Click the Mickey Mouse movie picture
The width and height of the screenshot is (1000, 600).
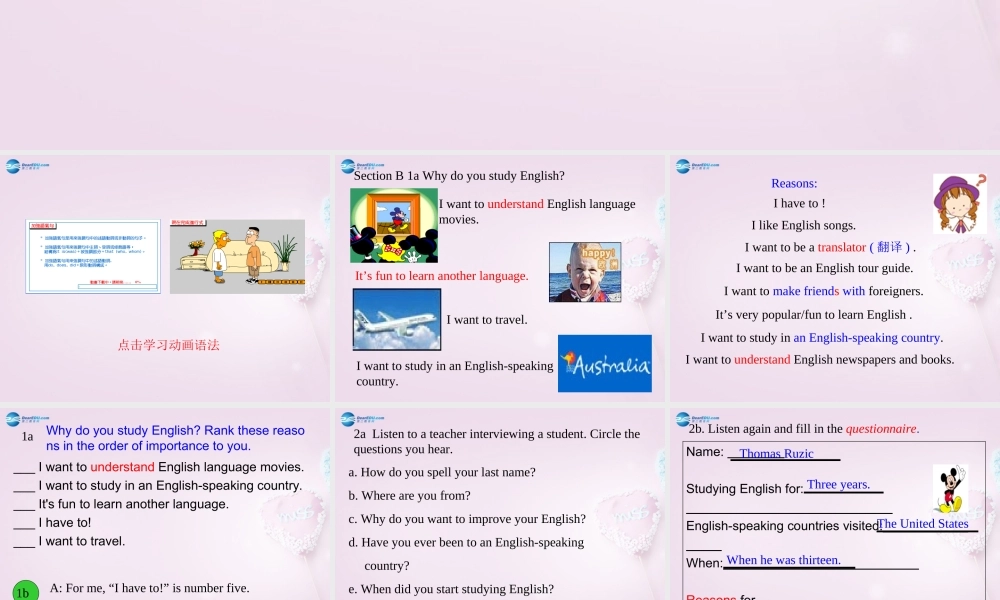[x=393, y=224]
